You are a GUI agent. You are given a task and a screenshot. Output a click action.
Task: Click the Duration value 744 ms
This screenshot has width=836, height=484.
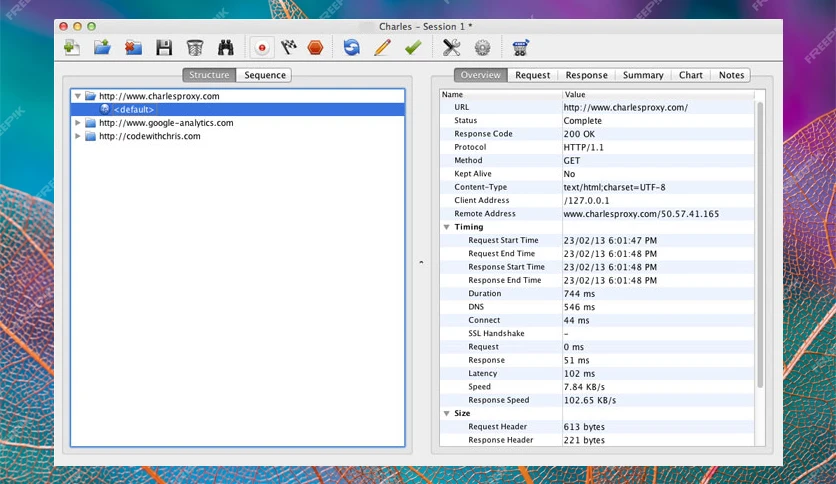click(579, 294)
